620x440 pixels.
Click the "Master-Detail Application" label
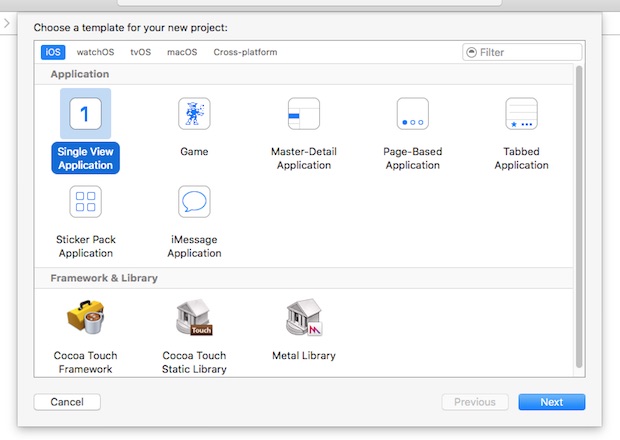(304, 158)
